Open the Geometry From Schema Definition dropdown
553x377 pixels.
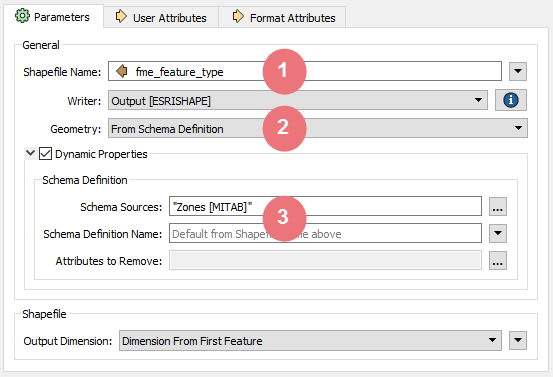(x=318, y=128)
